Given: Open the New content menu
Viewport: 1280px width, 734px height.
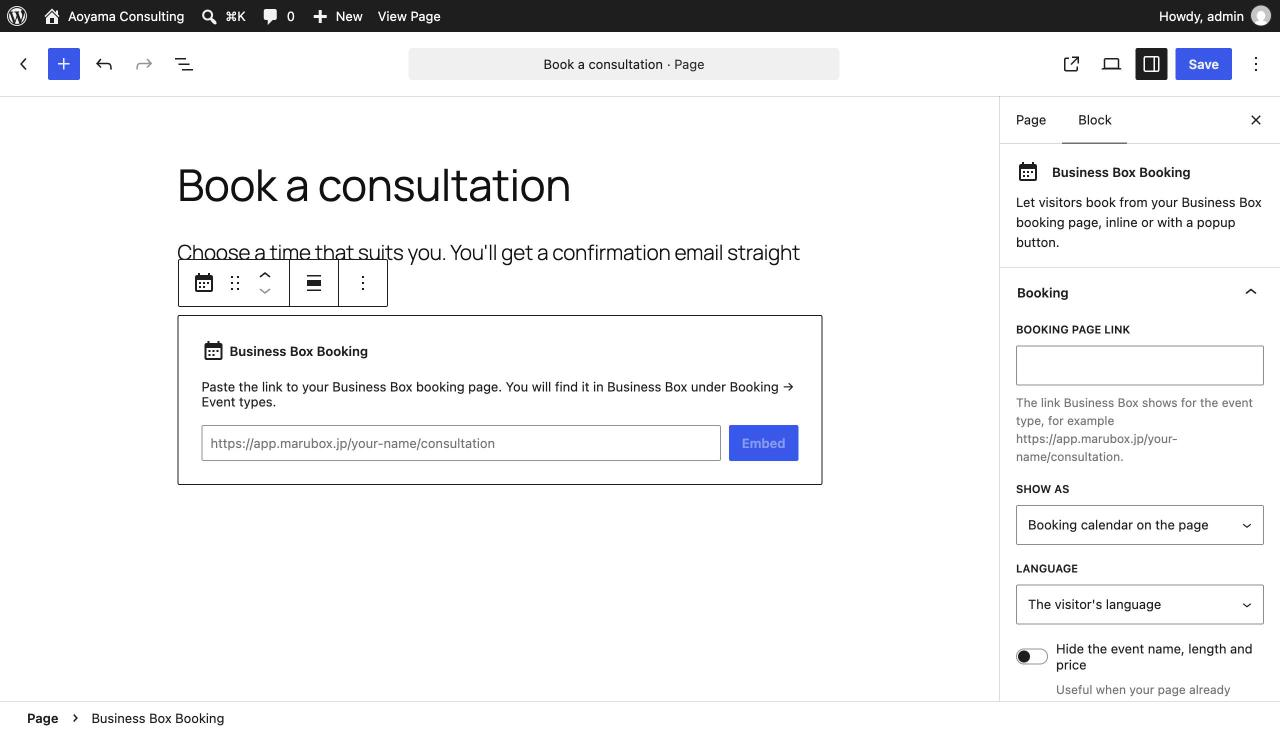Looking at the screenshot, I should (x=337, y=16).
